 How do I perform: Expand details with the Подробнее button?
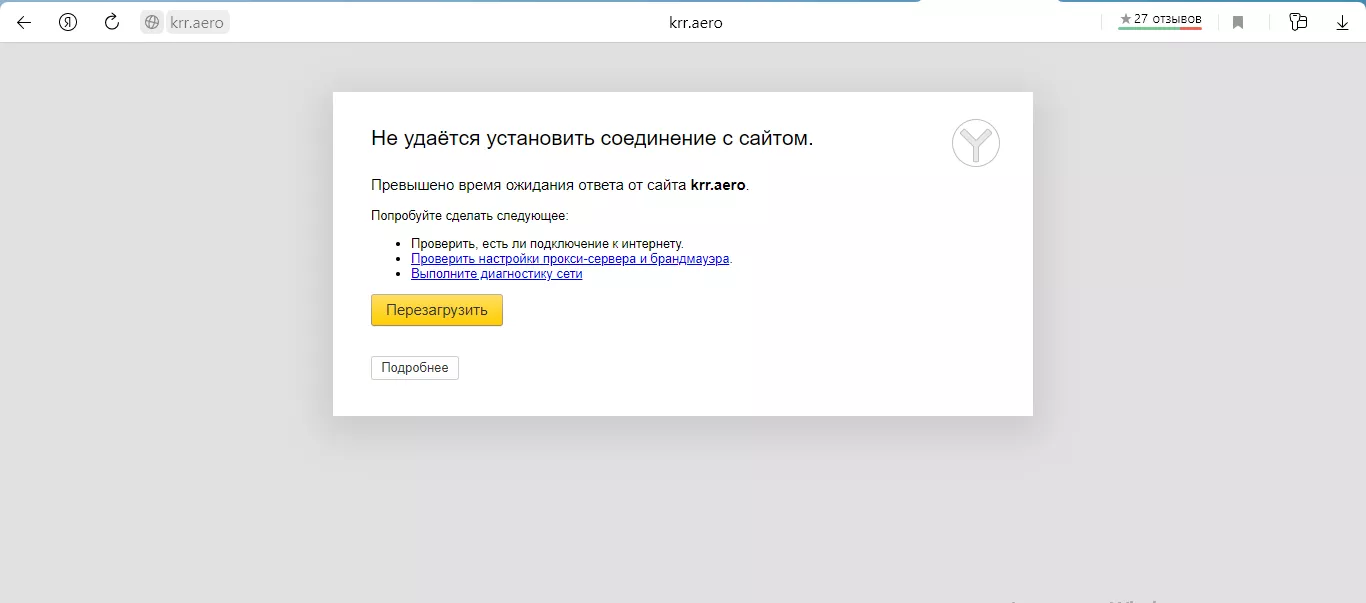(x=414, y=368)
